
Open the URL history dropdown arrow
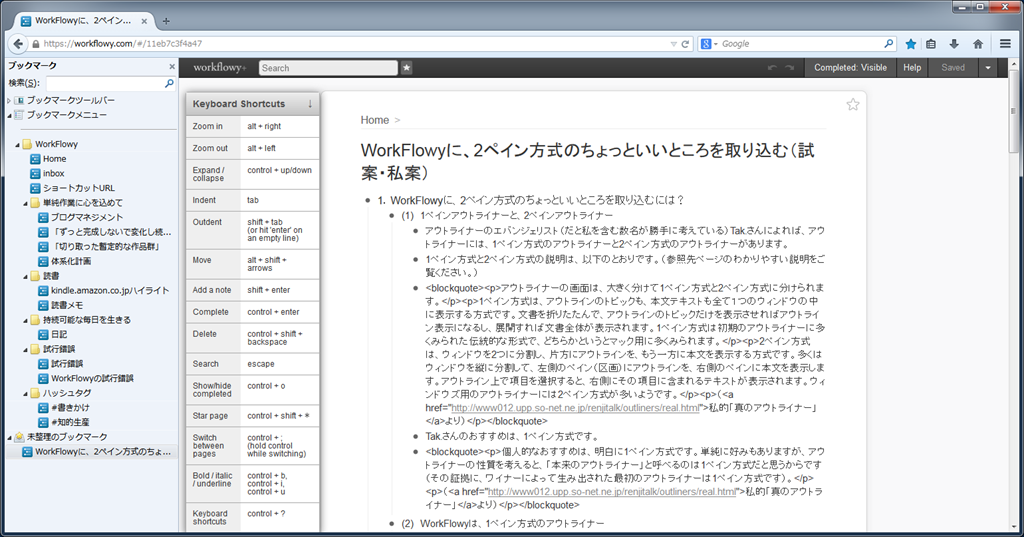point(673,44)
